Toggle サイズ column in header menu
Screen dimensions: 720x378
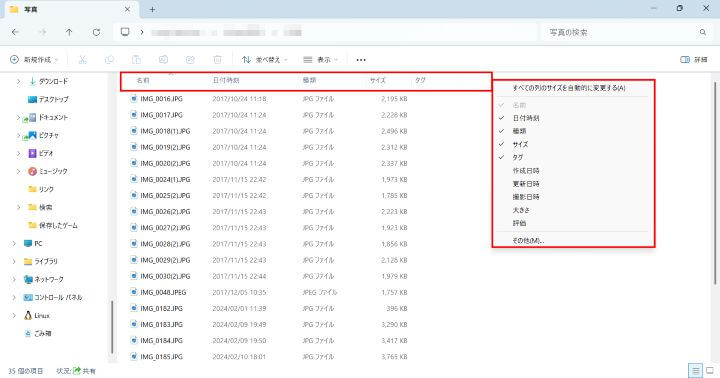[520, 144]
